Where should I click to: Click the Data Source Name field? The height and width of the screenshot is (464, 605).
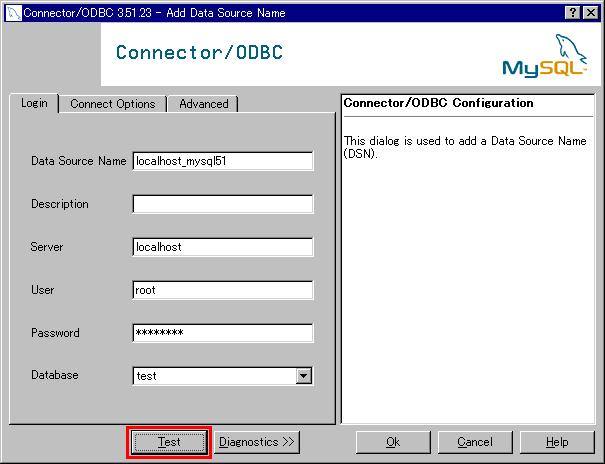point(223,161)
